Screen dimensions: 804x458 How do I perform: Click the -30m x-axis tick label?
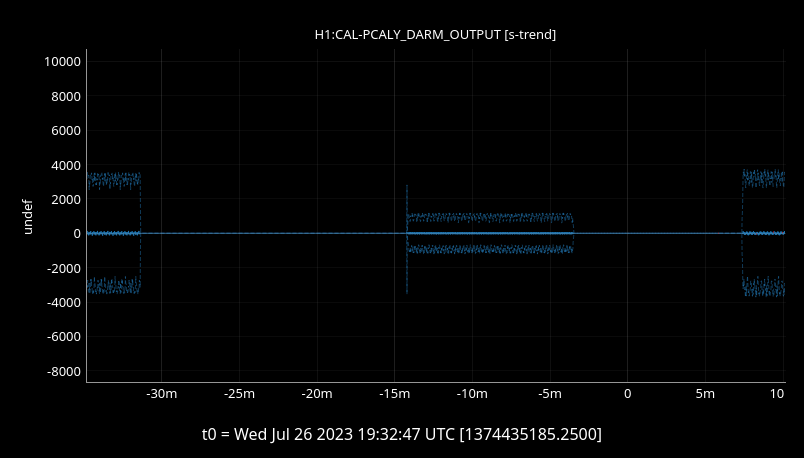coord(162,394)
